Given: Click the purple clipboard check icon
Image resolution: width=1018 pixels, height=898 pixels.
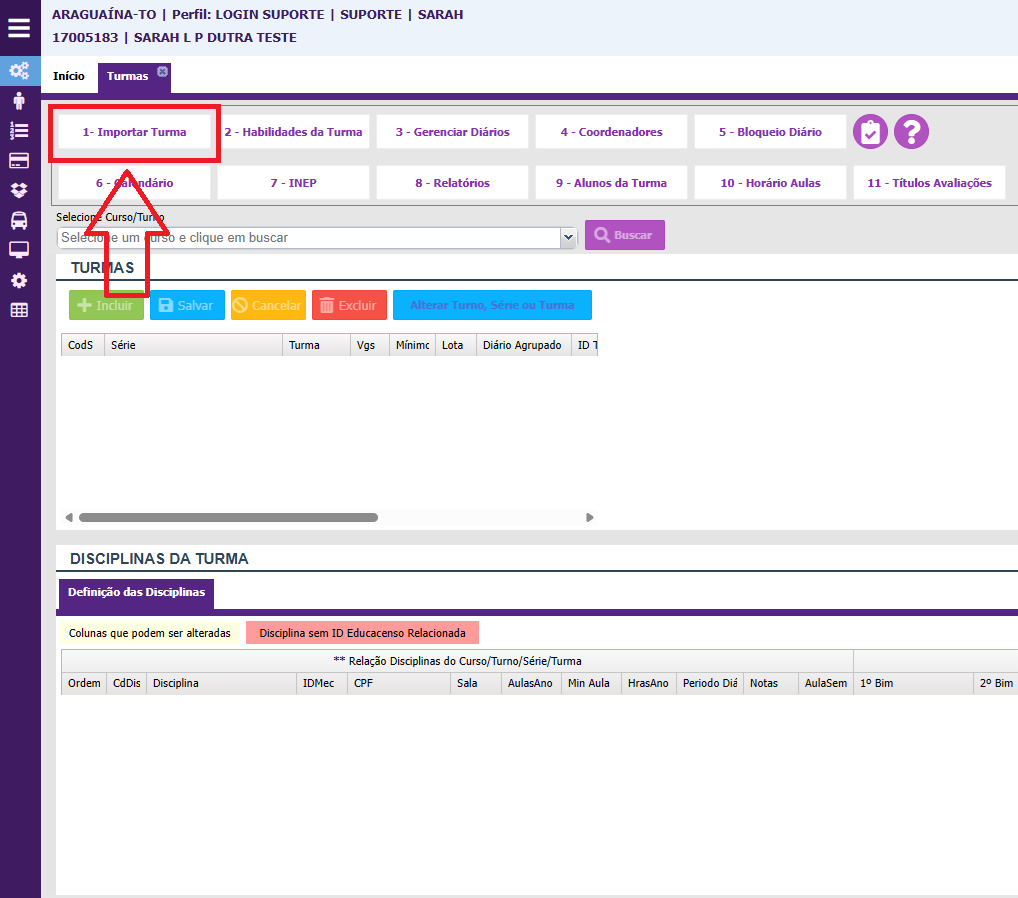Looking at the screenshot, I should click(870, 132).
